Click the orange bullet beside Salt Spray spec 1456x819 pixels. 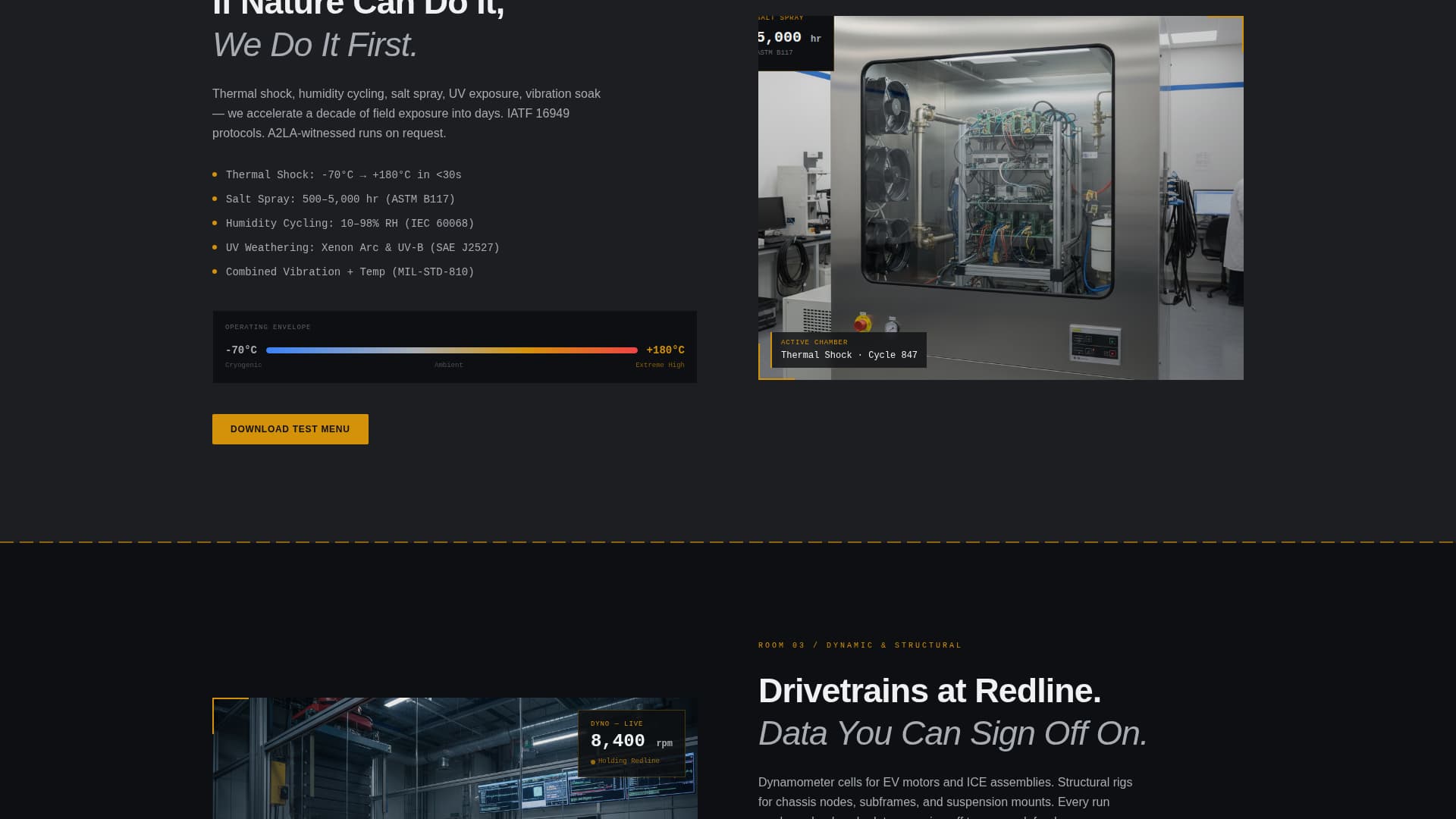coord(215,199)
